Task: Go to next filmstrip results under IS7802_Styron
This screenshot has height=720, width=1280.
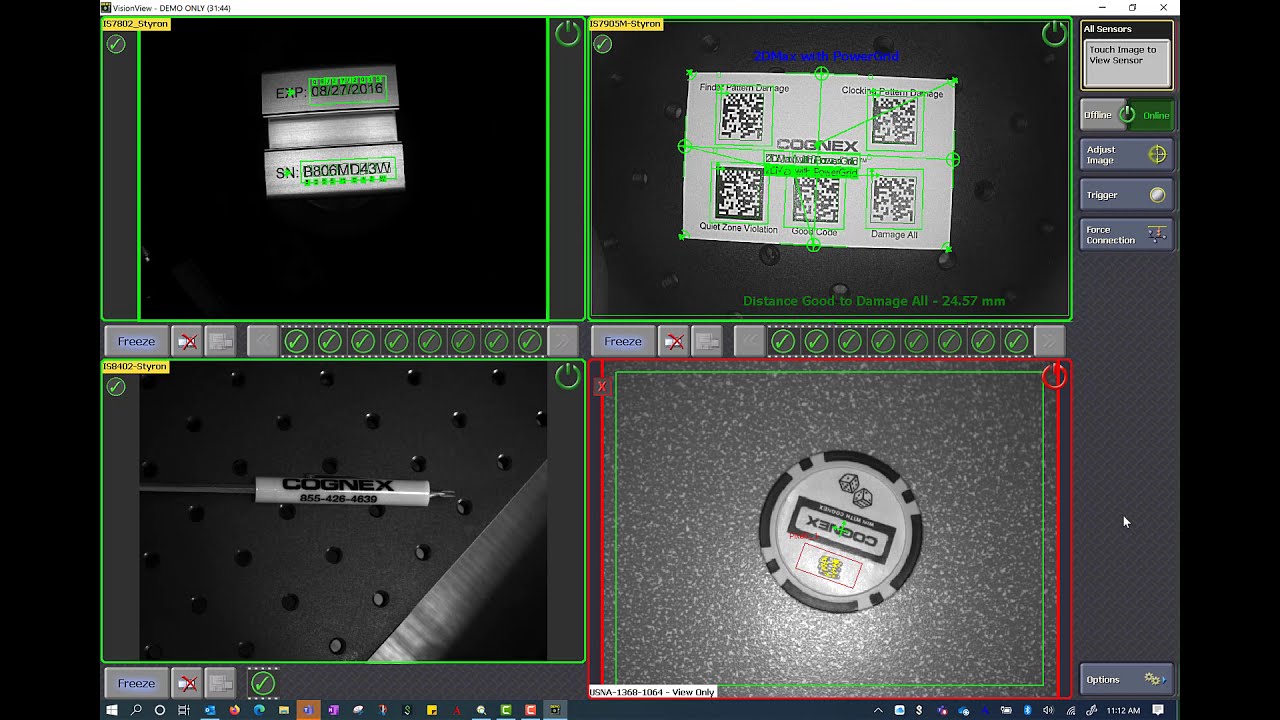Action: pyautogui.click(x=562, y=341)
